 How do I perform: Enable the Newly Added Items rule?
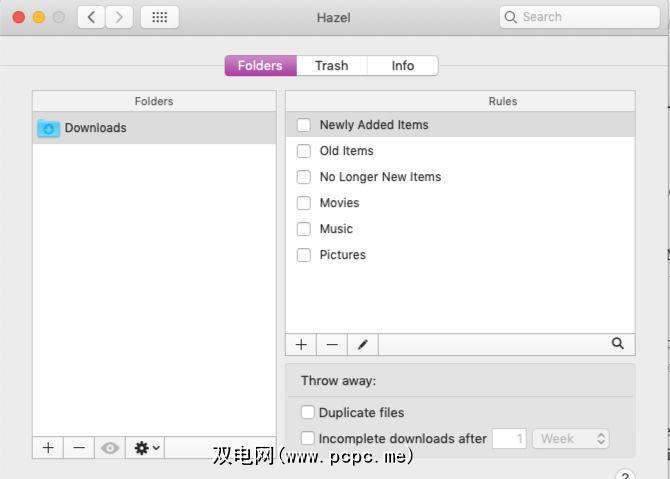coord(304,125)
